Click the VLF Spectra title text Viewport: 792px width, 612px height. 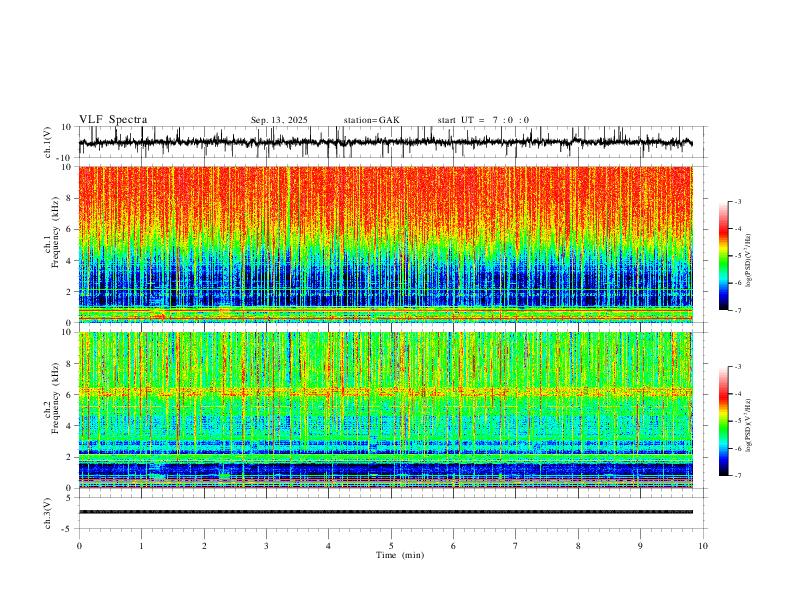click(x=113, y=120)
